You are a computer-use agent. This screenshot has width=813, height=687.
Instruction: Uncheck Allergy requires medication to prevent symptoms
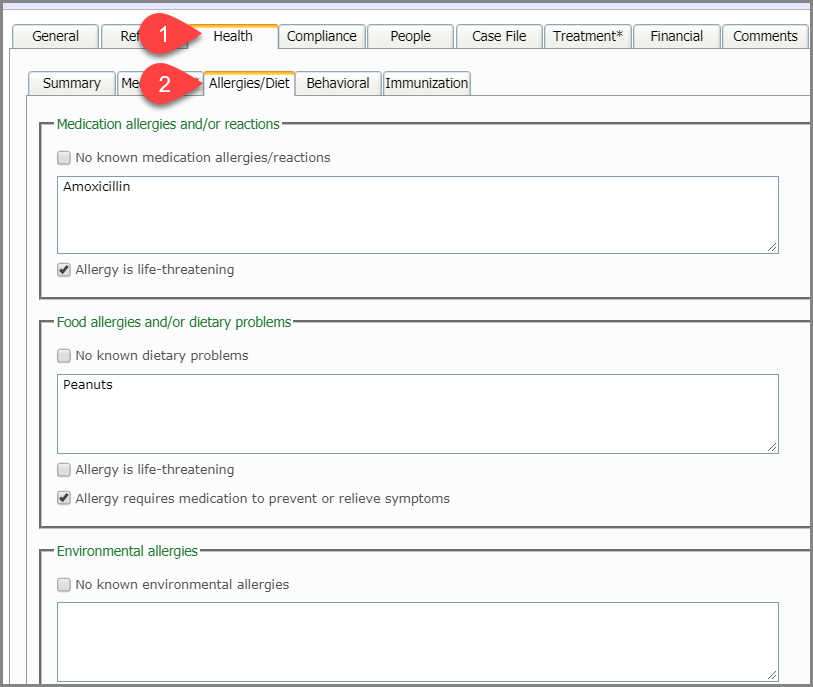[64, 498]
